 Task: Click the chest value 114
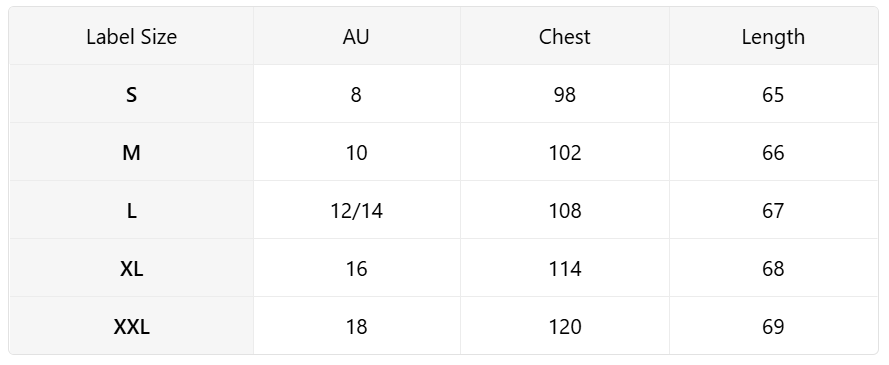(x=565, y=268)
